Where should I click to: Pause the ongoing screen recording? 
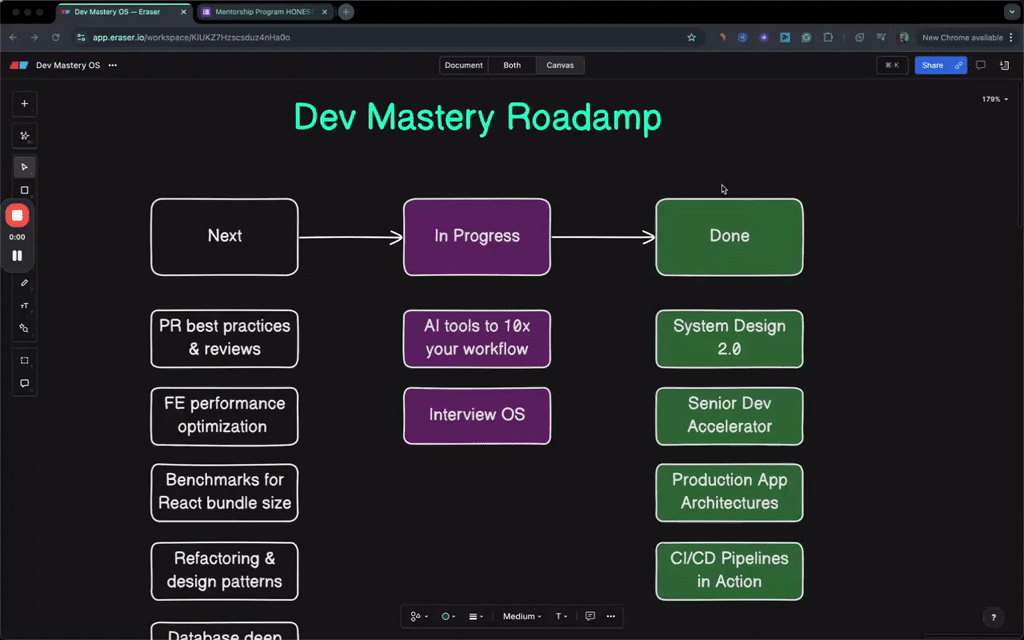(17, 255)
